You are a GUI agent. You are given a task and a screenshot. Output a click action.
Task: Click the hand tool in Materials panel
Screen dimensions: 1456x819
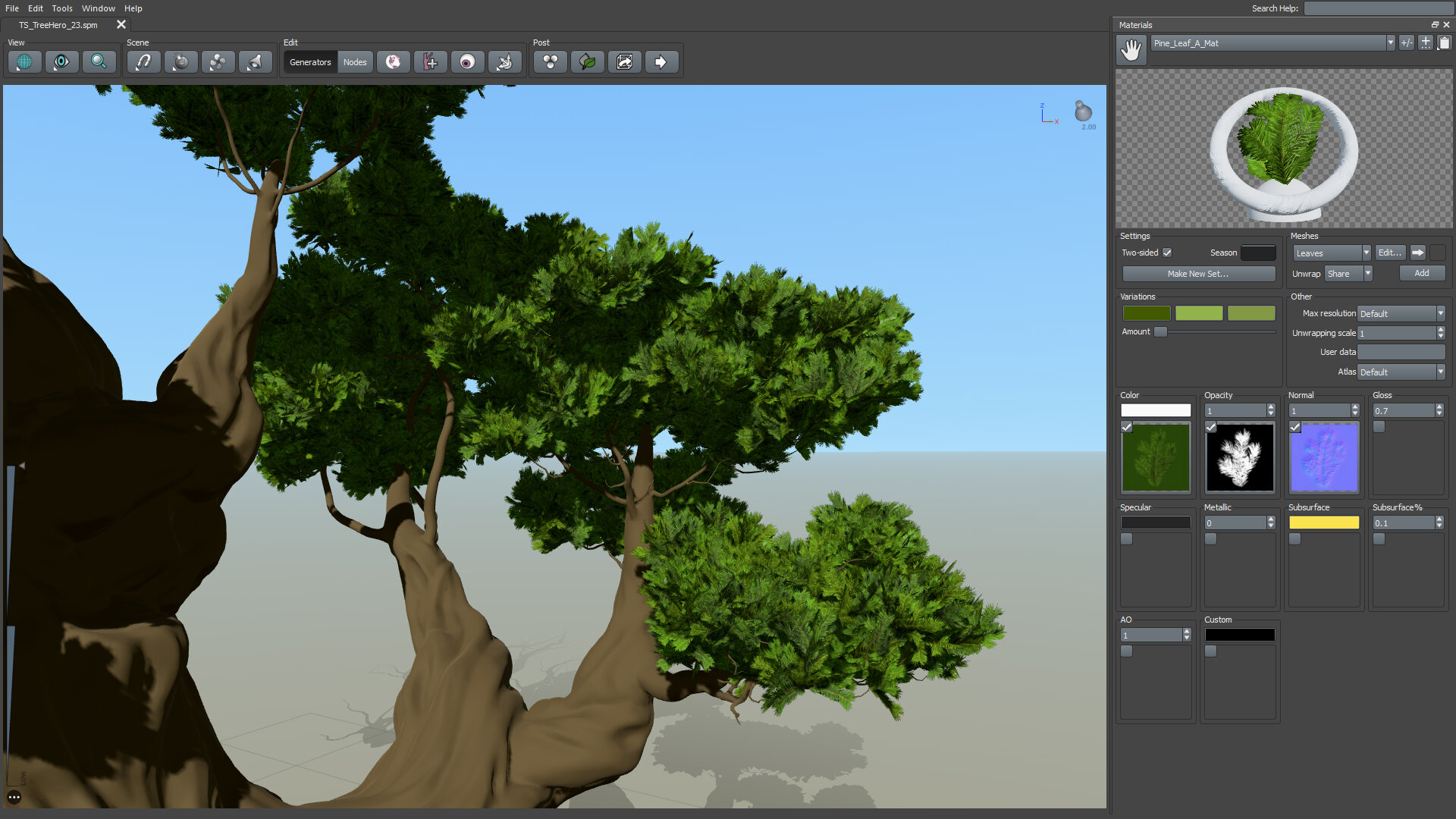point(1131,50)
